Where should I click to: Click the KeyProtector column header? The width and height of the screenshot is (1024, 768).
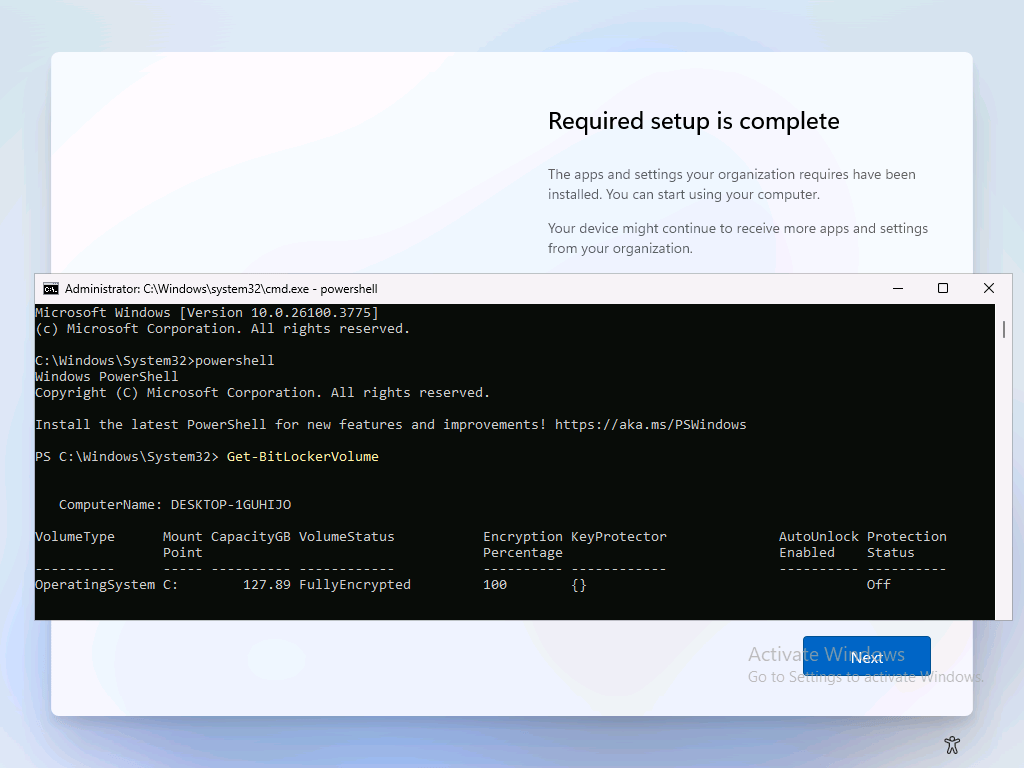[618, 537]
